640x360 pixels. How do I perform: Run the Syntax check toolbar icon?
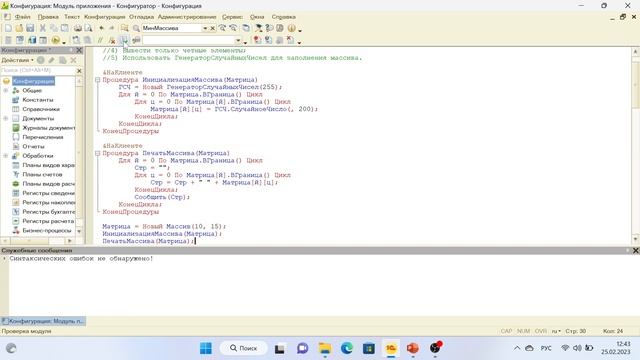124,40
